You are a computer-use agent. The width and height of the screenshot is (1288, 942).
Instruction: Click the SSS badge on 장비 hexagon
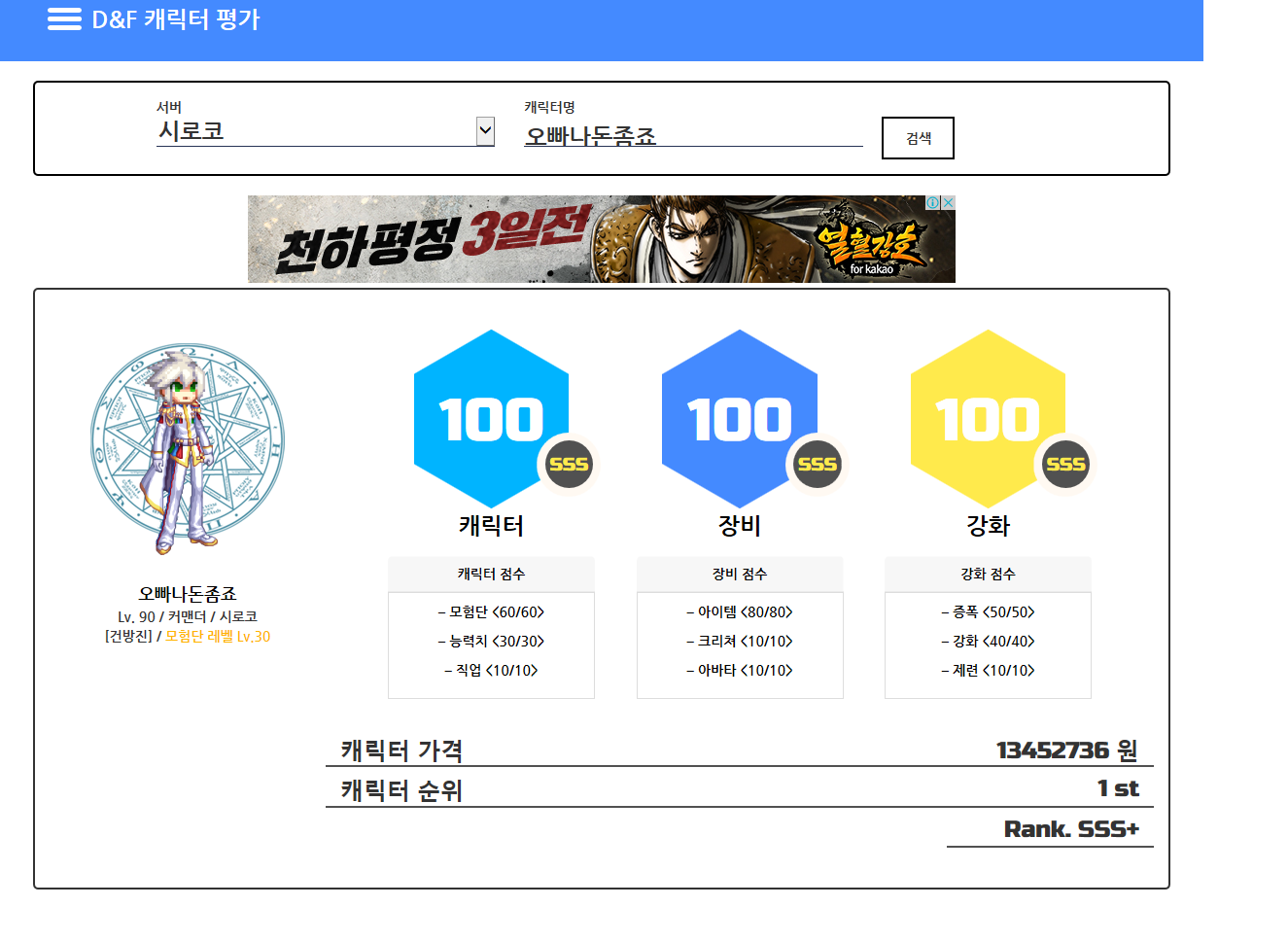(x=818, y=465)
